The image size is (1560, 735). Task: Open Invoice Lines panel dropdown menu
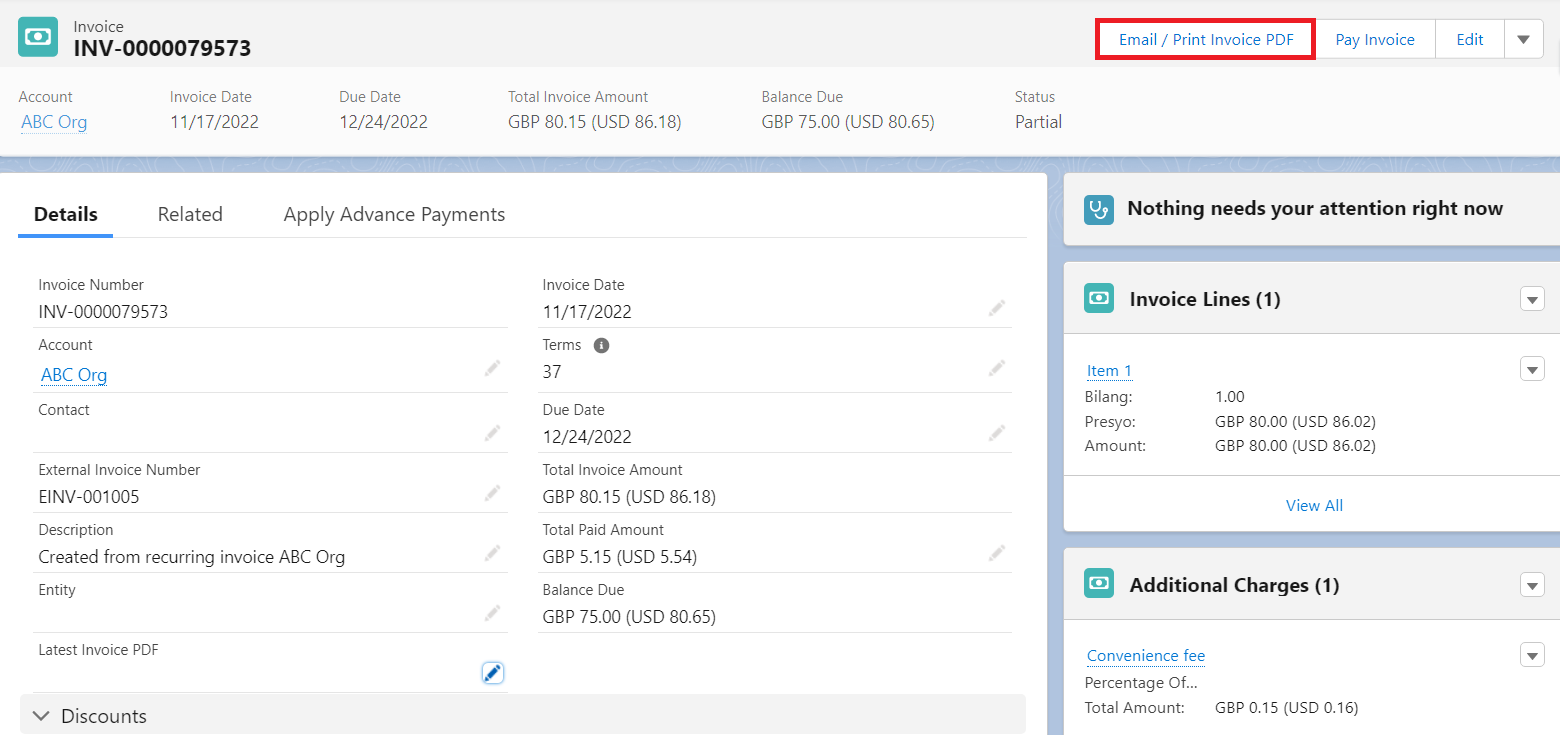pyautogui.click(x=1532, y=299)
